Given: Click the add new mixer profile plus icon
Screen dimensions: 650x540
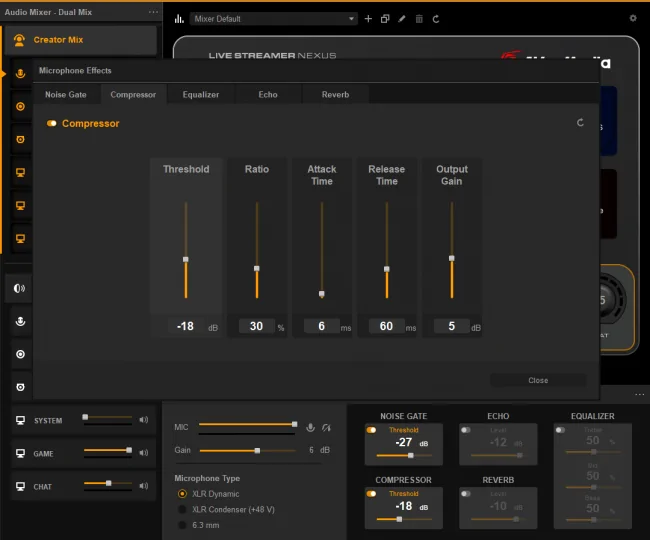Looking at the screenshot, I should pyautogui.click(x=368, y=19).
